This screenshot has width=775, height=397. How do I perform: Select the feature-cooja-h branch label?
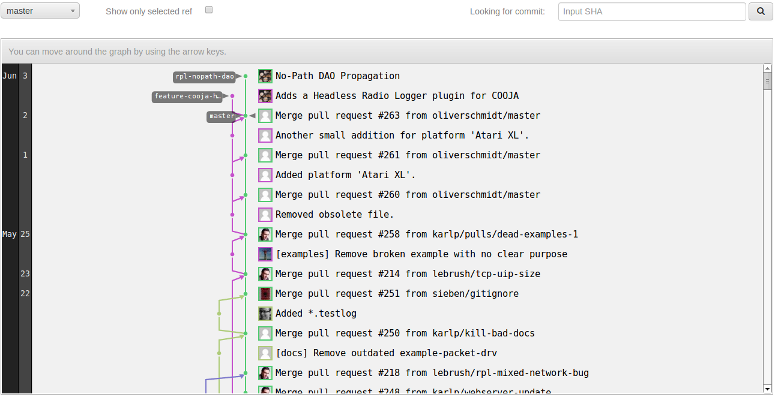coord(187,96)
